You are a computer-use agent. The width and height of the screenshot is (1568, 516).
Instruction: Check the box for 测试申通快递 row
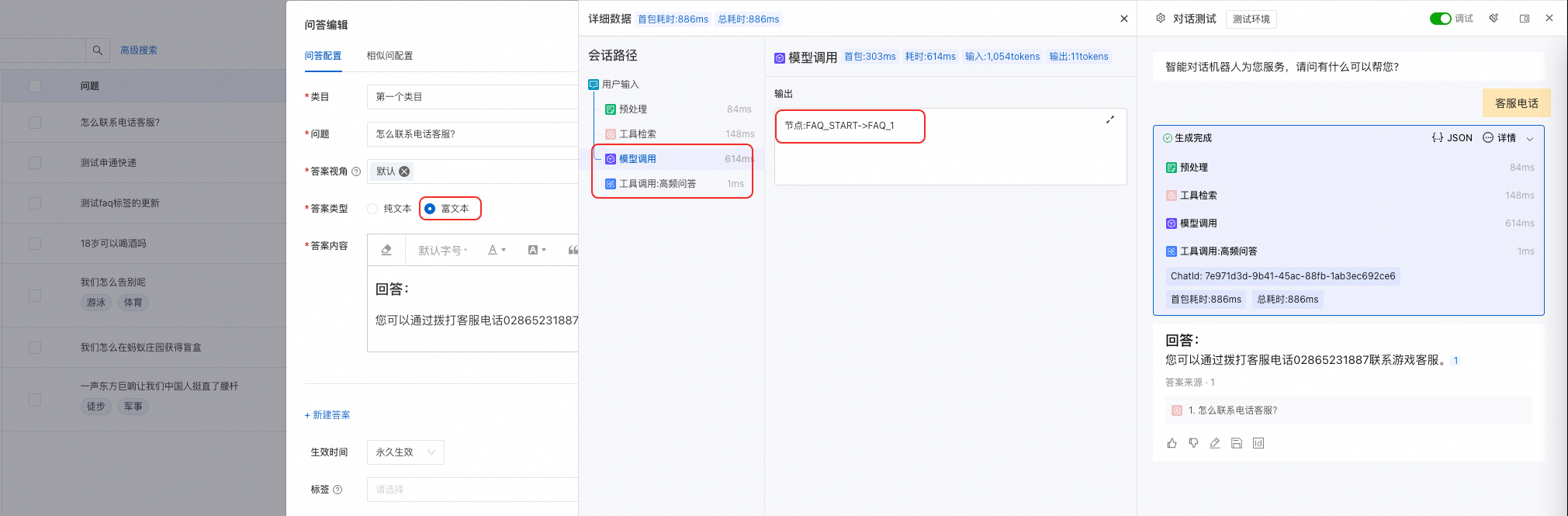[x=35, y=163]
